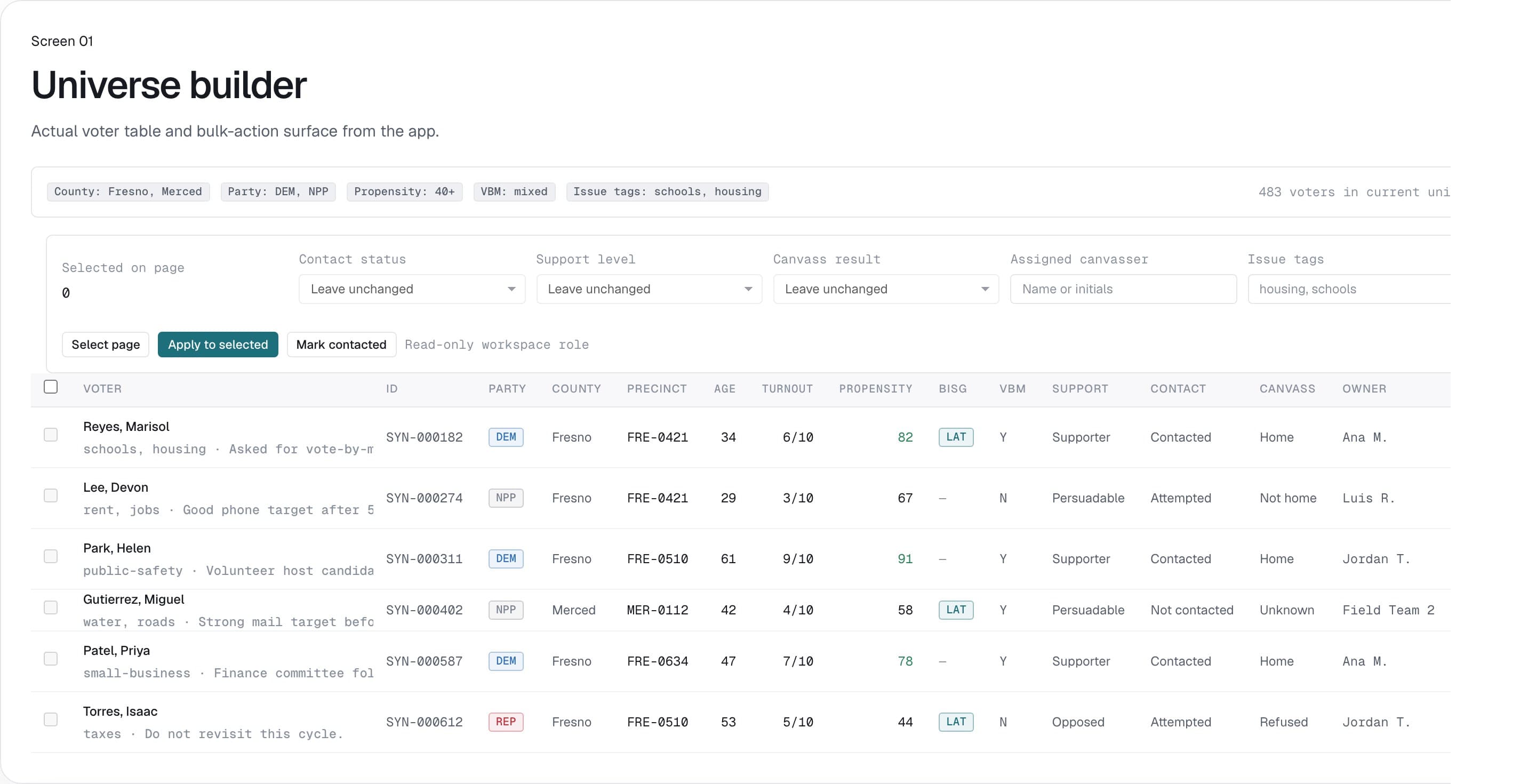Click the NPP party badge on Lee, Devon's row
Viewport: 1536px width, 784px height.
pos(506,498)
